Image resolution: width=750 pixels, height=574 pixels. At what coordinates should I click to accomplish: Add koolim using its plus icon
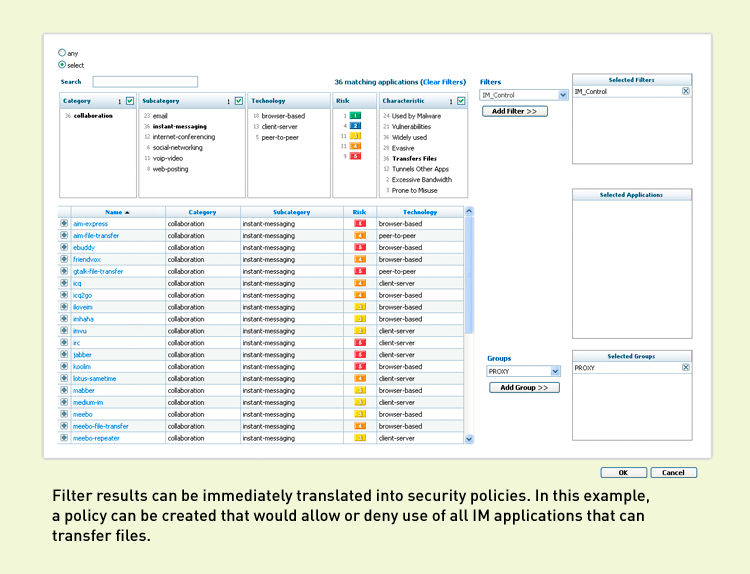[x=64, y=366]
